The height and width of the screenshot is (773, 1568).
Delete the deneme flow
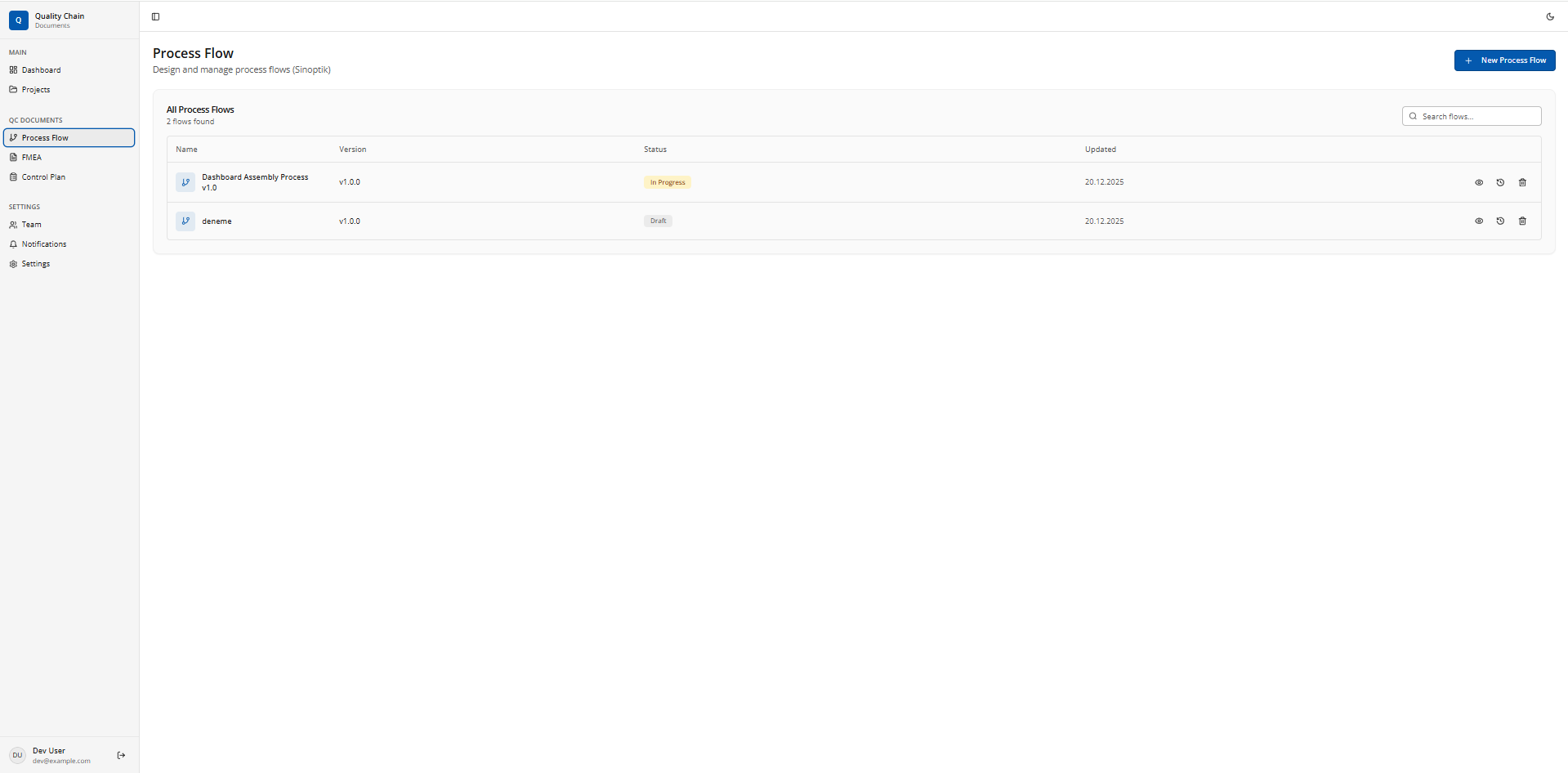click(1522, 221)
